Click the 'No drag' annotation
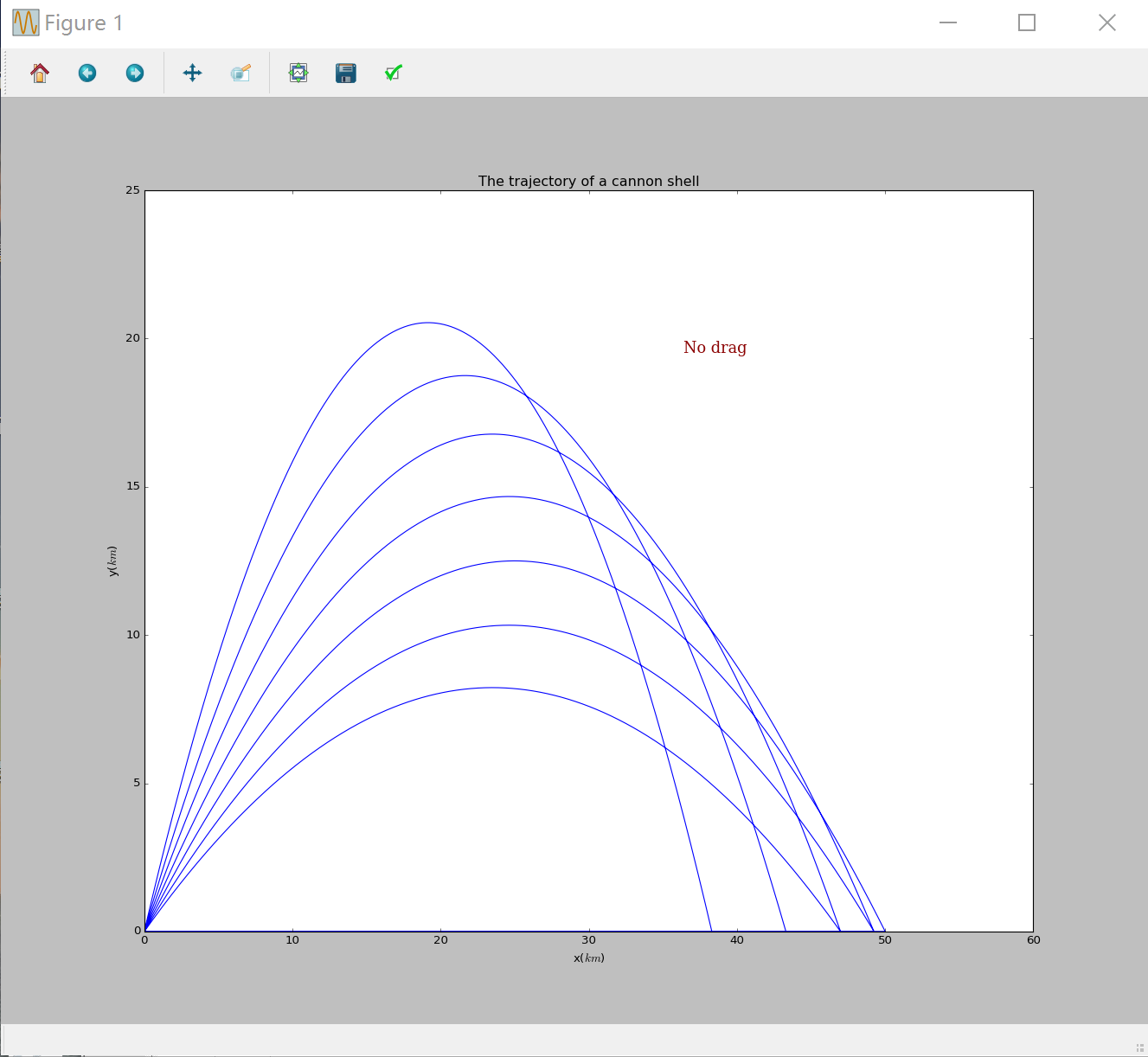This screenshot has width=1148, height=1057. pos(715,348)
